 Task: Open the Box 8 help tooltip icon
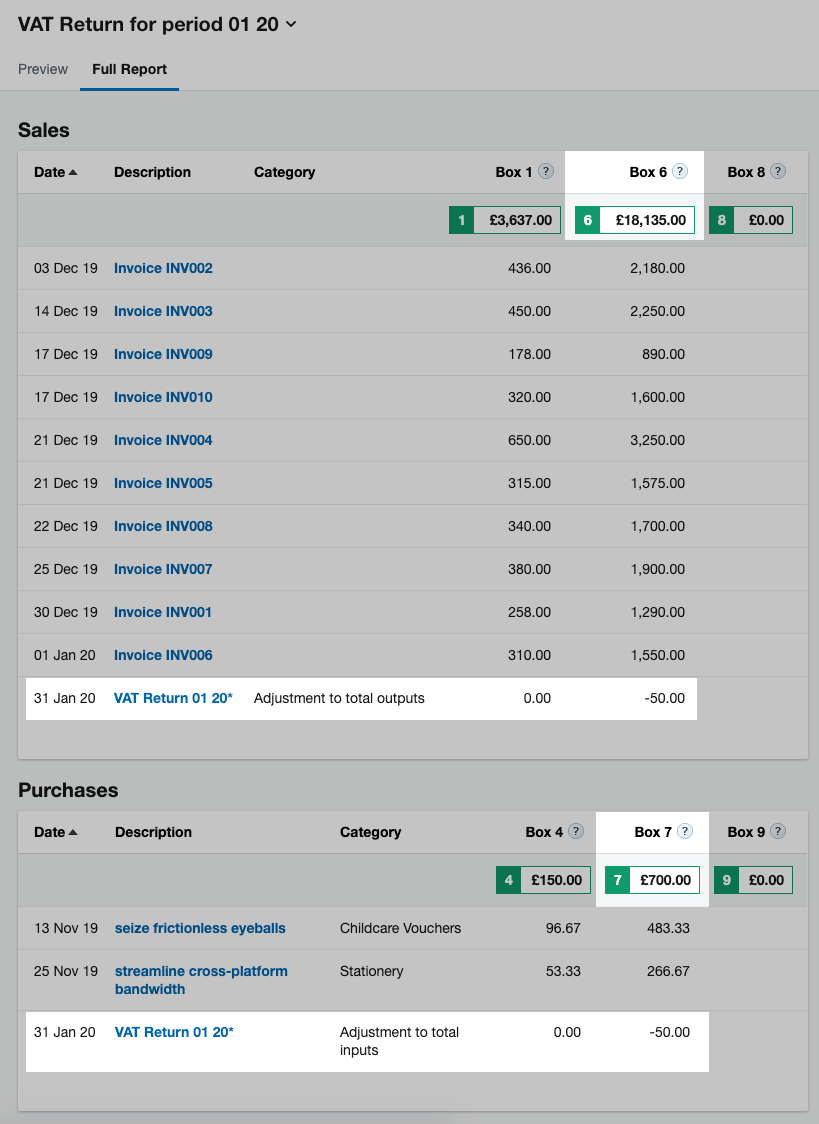click(778, 172)
